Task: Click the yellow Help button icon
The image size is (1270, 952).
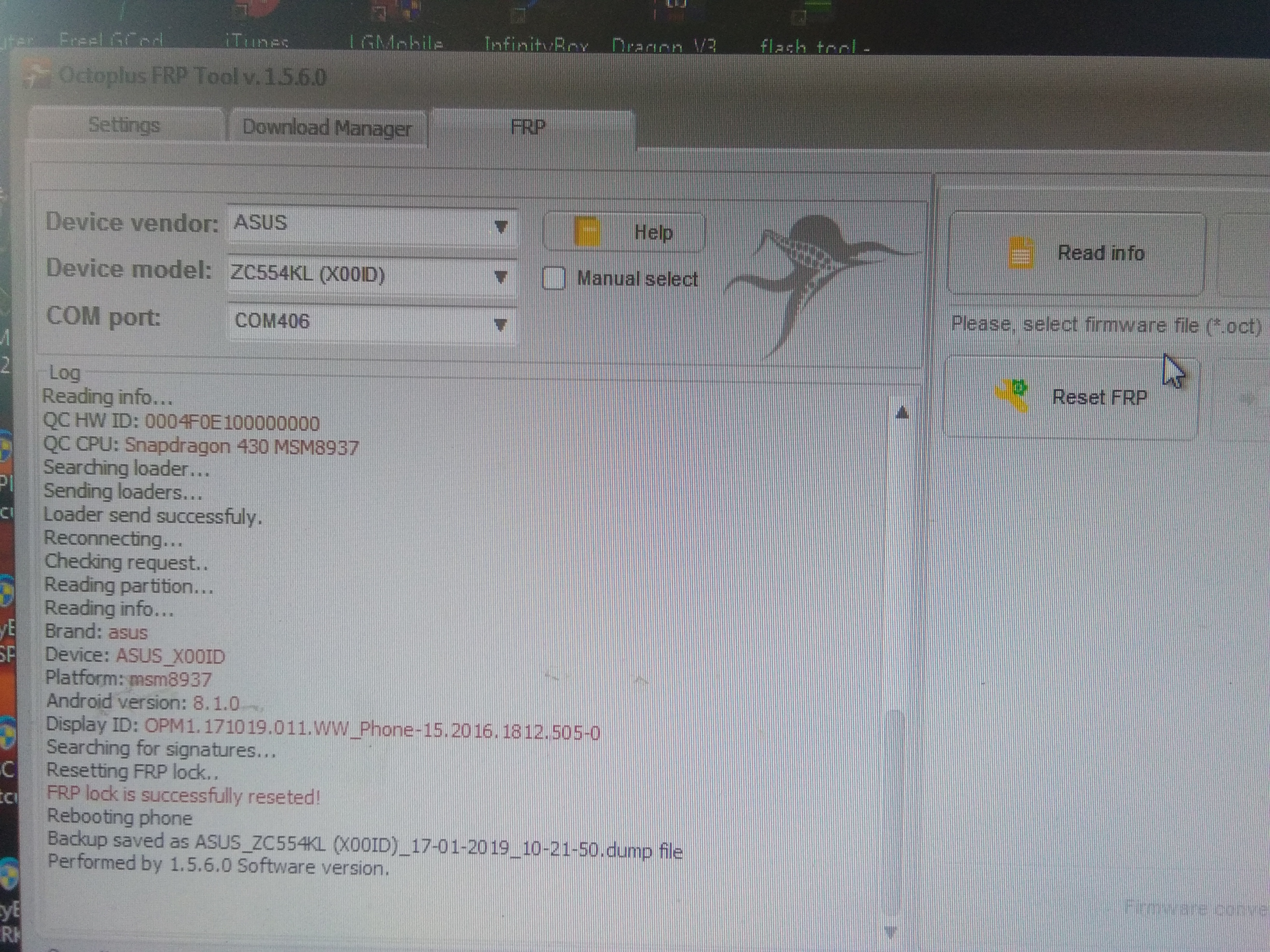Action: coord(587,232)
